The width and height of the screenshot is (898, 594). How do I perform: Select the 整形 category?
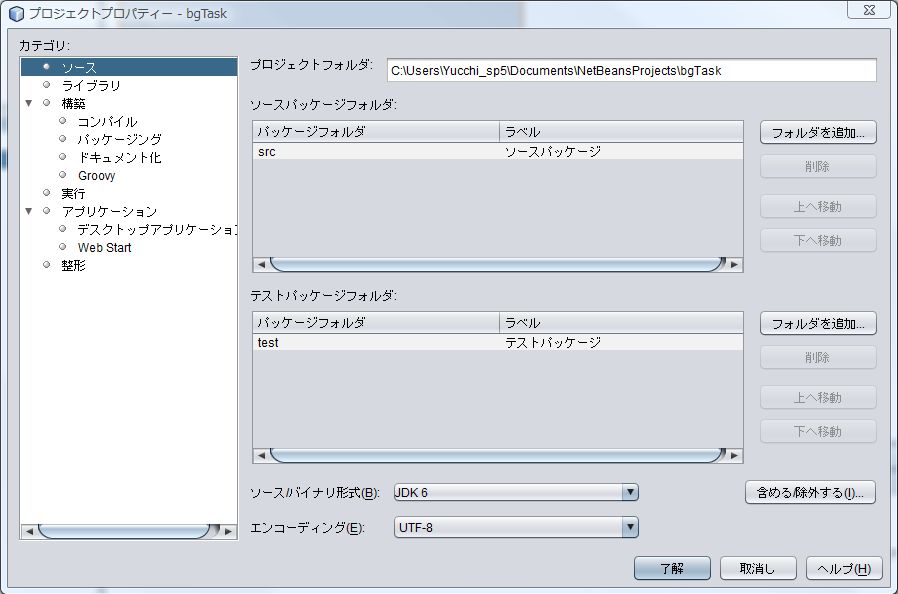[x=73, y=266]
